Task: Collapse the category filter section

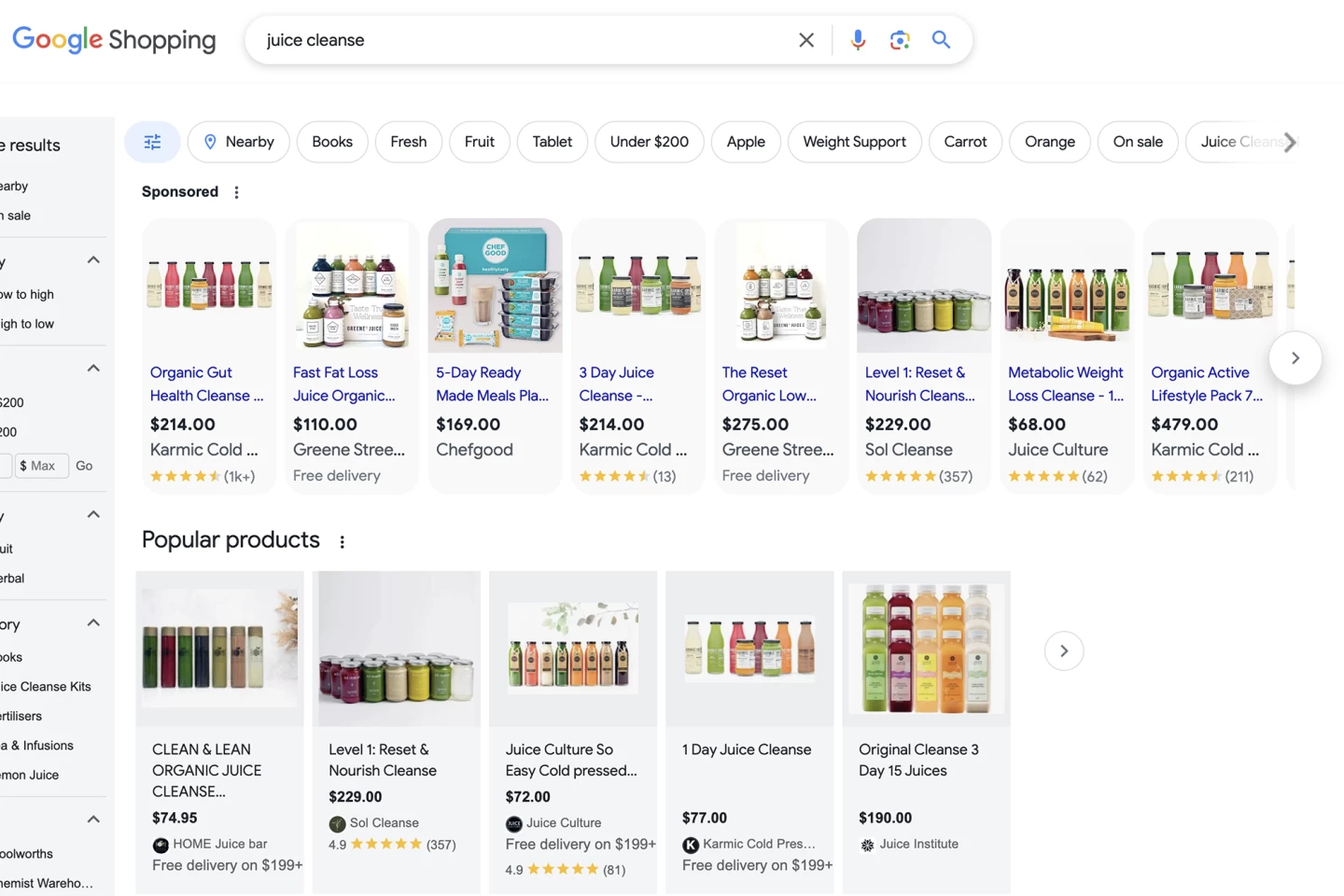Action: [x=93, y=623]
